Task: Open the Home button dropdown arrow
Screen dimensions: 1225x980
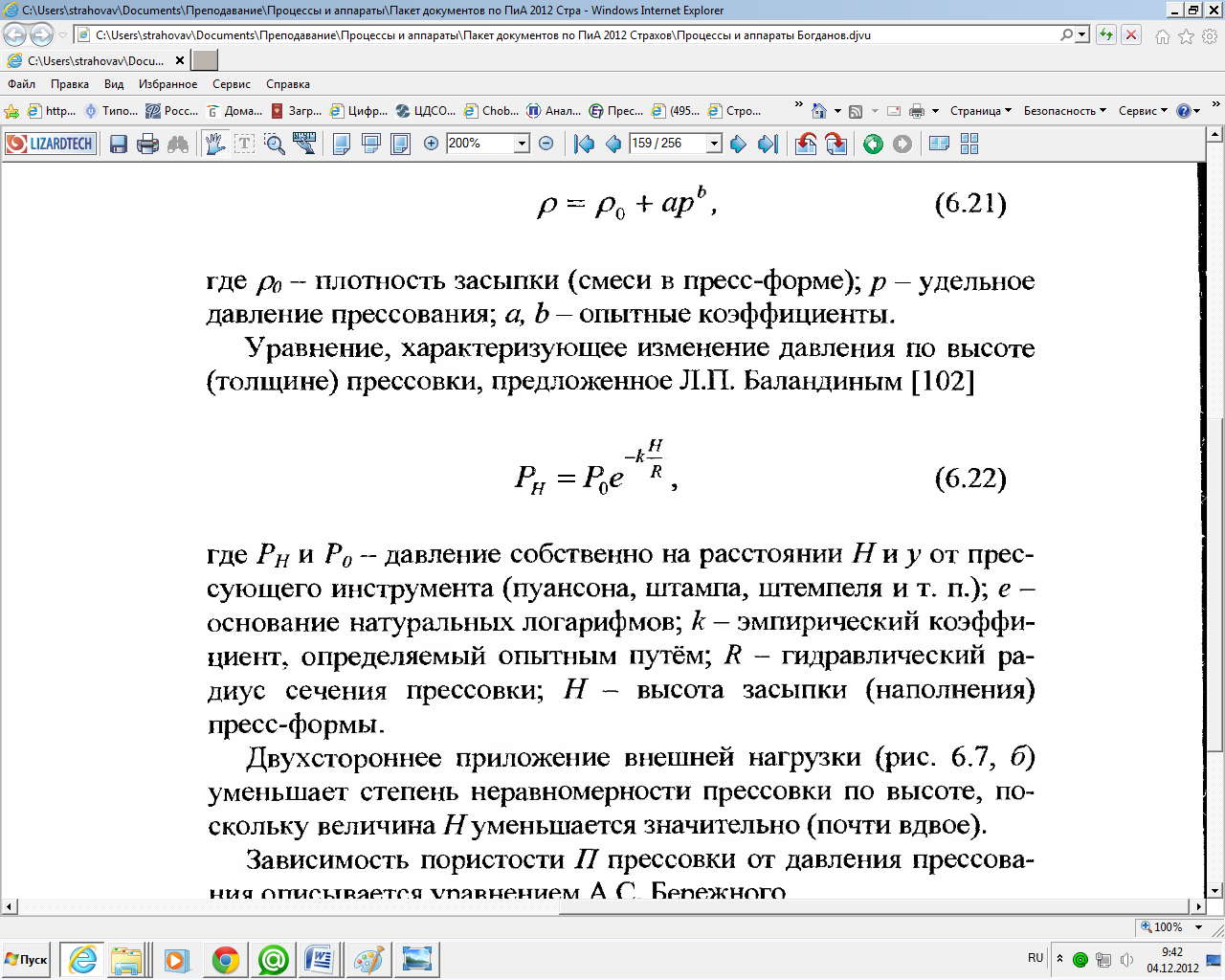Action: click(837, 111)
